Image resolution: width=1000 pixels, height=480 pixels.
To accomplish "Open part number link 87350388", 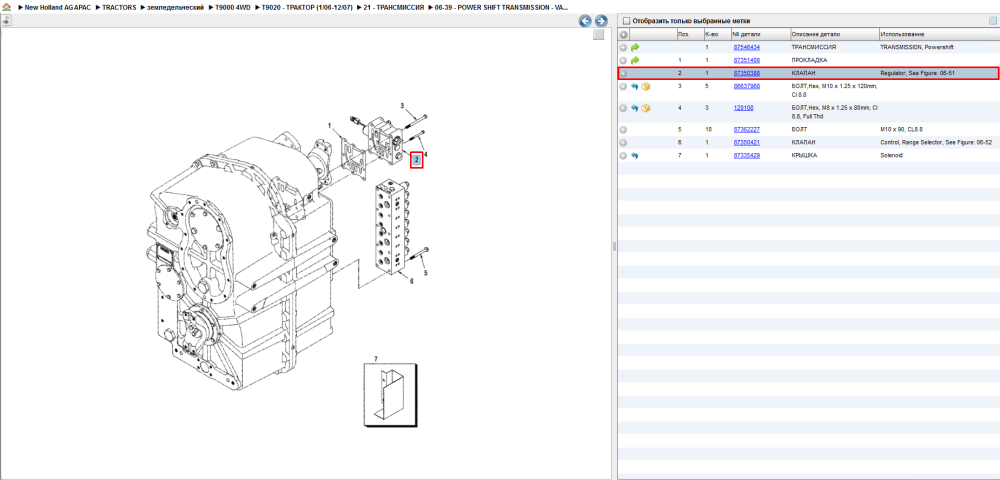I will 746,73.
